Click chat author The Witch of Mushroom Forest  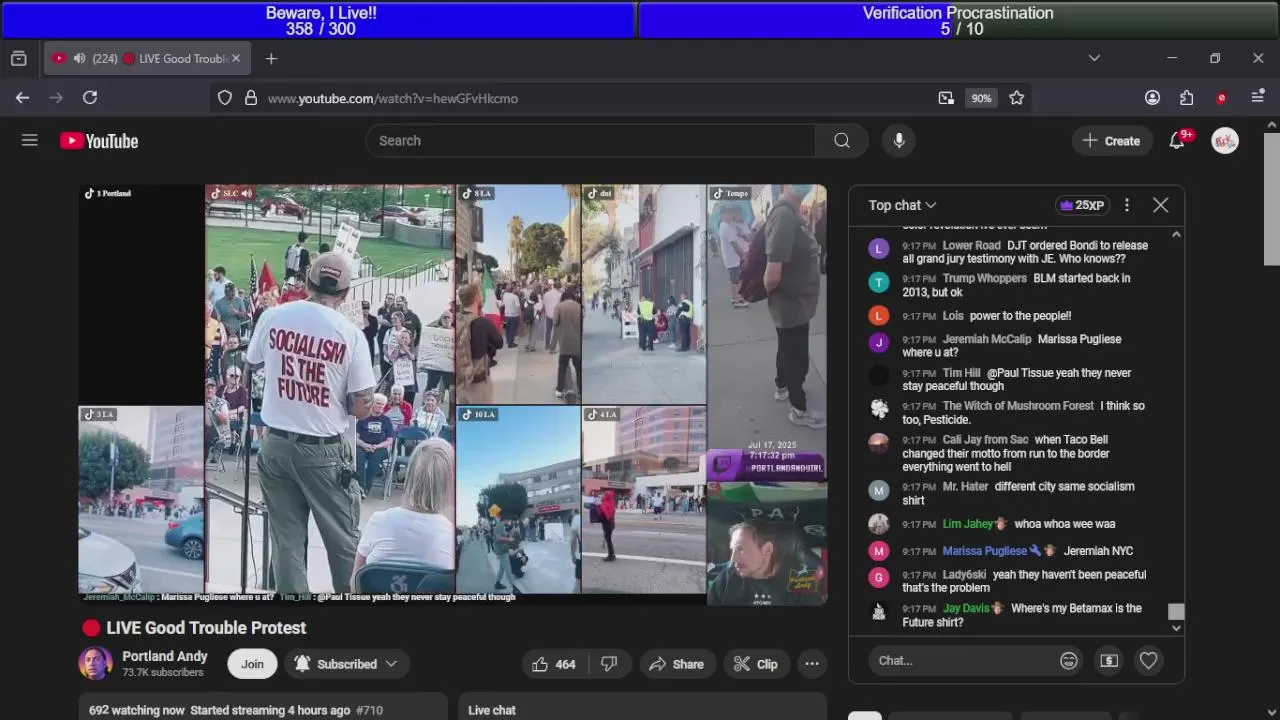point(1018,406)
